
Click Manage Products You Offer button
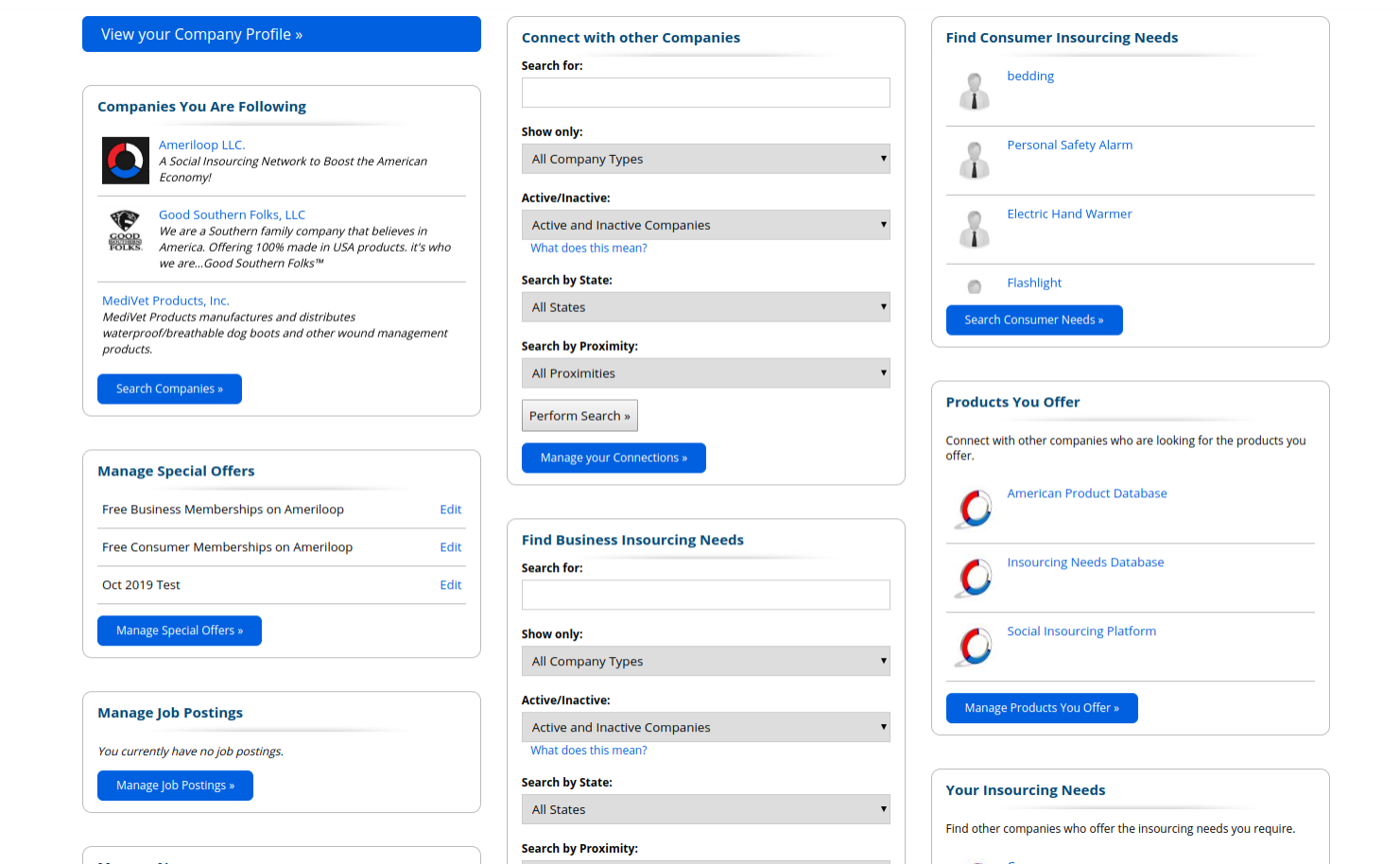click(1042, 709)
